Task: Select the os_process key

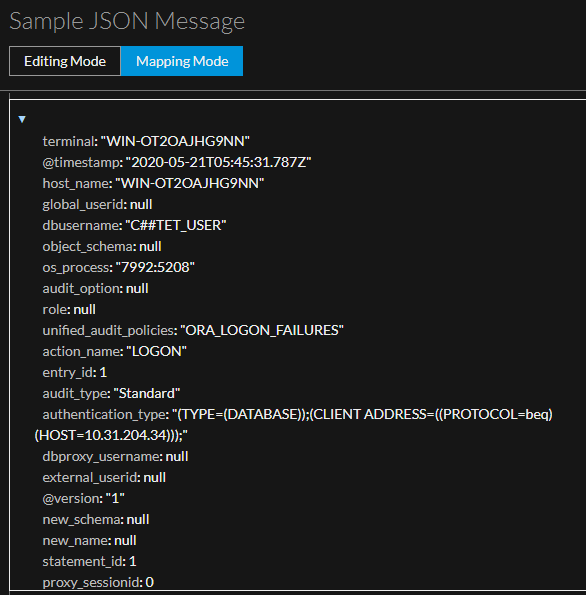Action: 76,268
